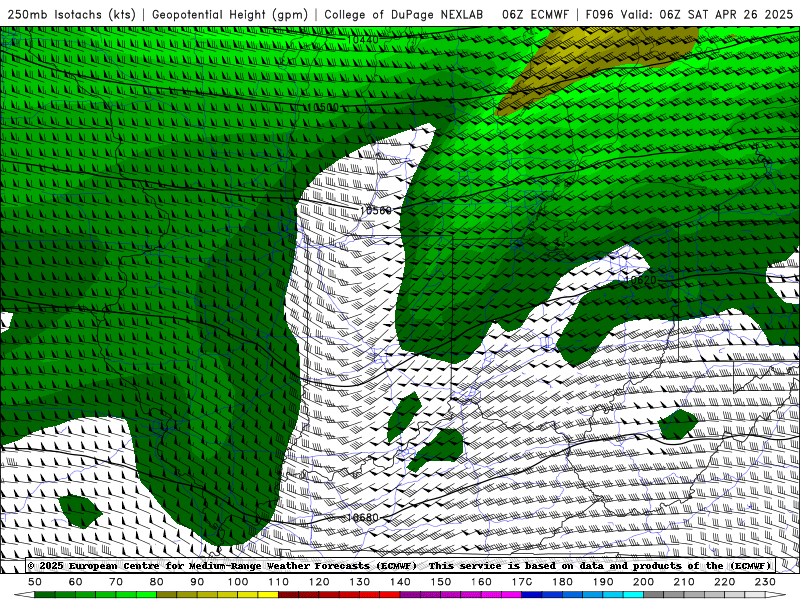Image resolution: width=800 pixels, height=600 pixels.
Task: Click the 10500 height contour label
Action: click(x=322, y=107)
